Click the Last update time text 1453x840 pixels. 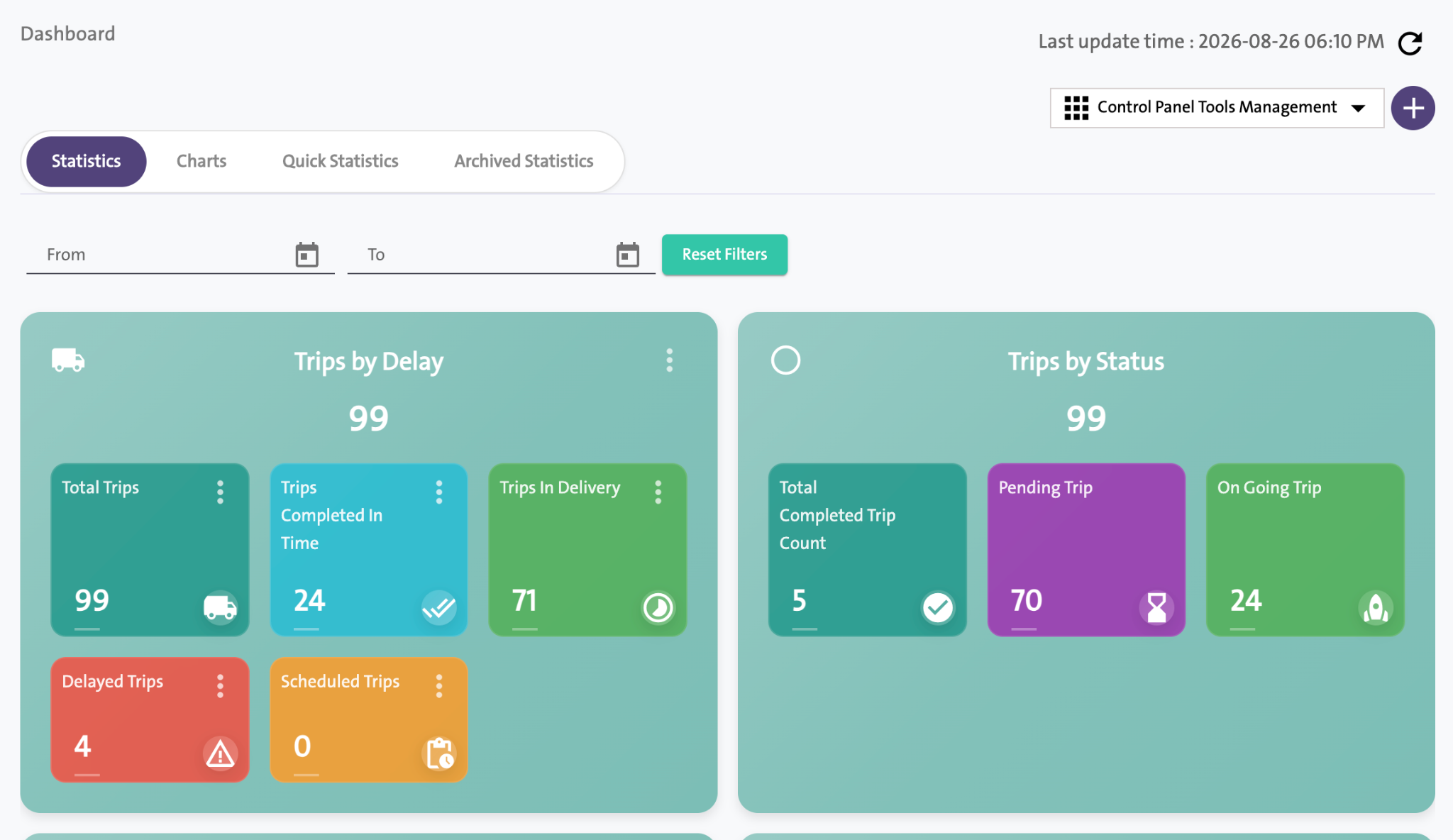point(1211,41)
